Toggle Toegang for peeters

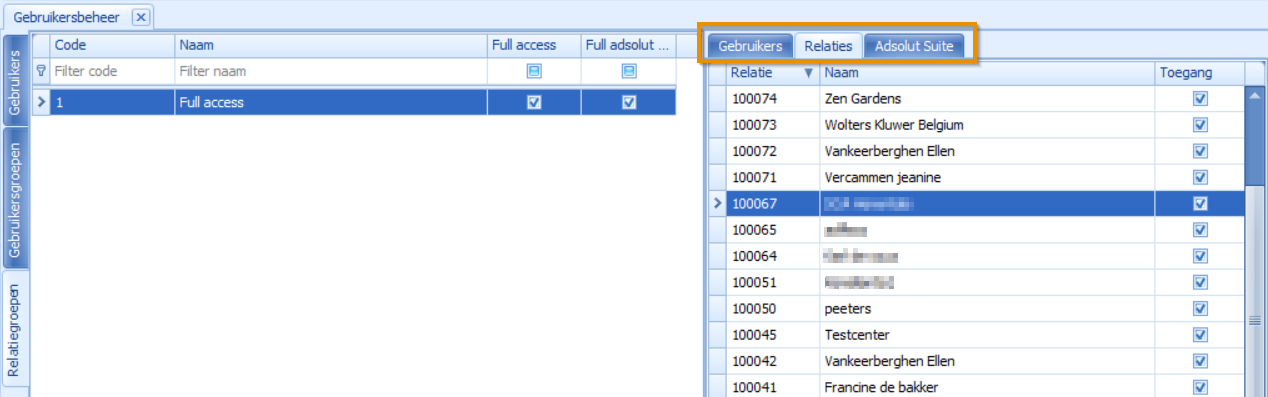click(1200, 308)
